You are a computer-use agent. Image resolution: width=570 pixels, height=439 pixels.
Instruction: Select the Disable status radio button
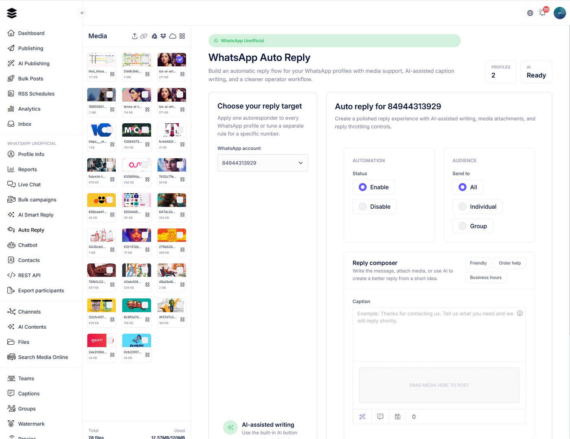click(374, 206)
